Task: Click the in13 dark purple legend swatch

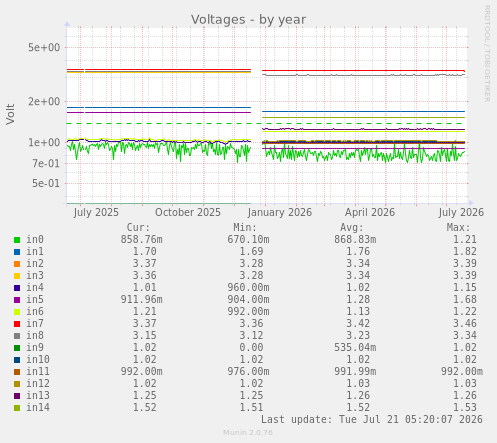Action: click(x=17, y=396)
